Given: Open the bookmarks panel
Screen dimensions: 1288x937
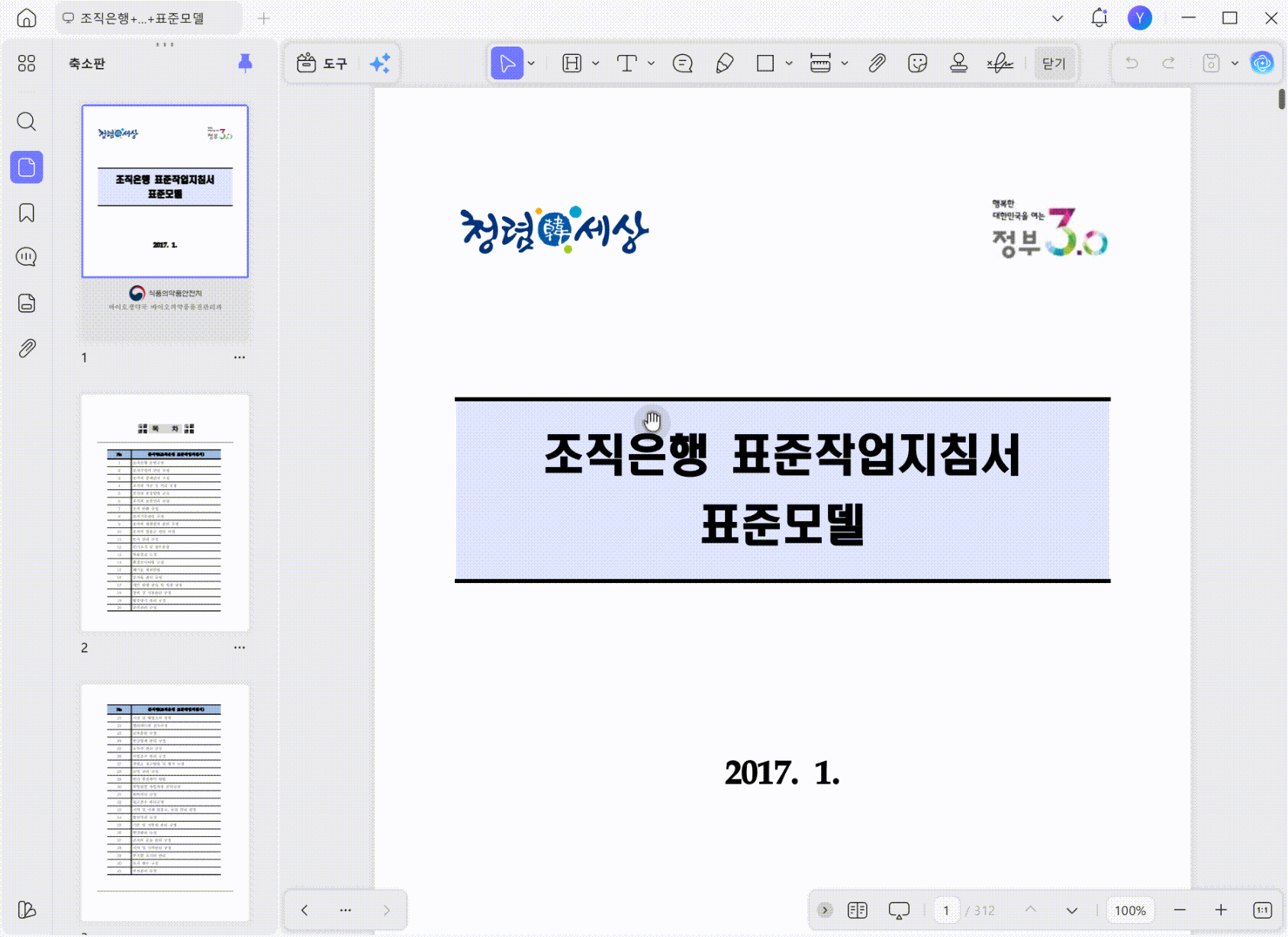Looking at the screenshot, I should click(27, 213).
